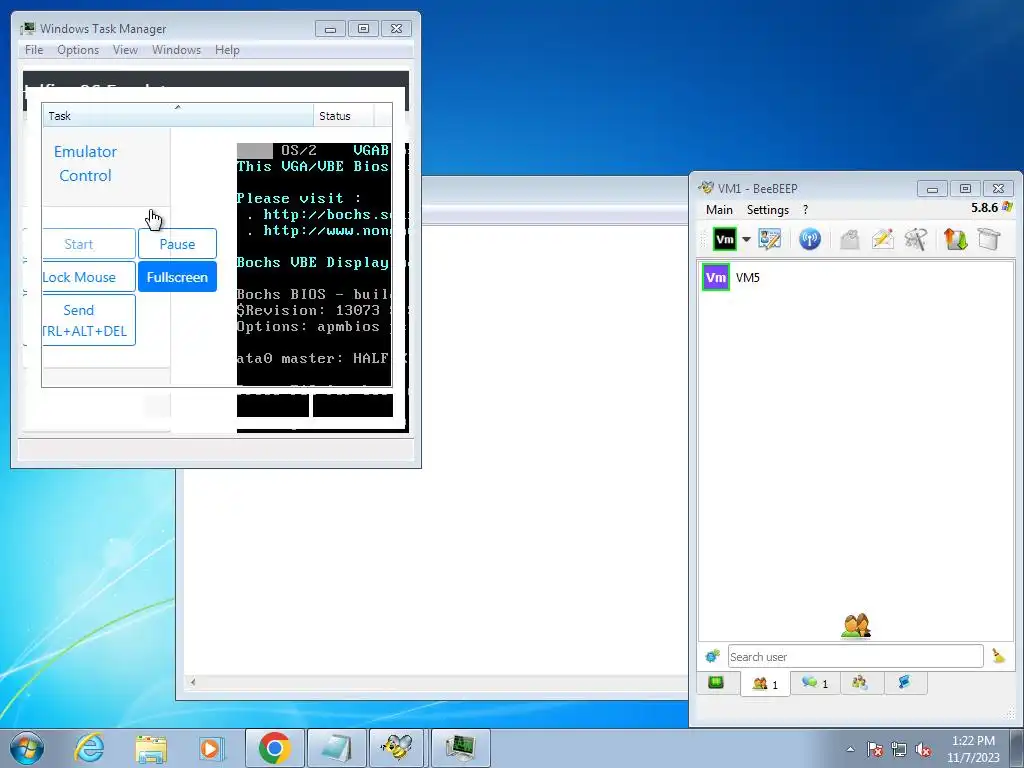The image size is (1024, 768).
Task: Switch to Task Manager on the taskbar
Action: click(461, 748)
